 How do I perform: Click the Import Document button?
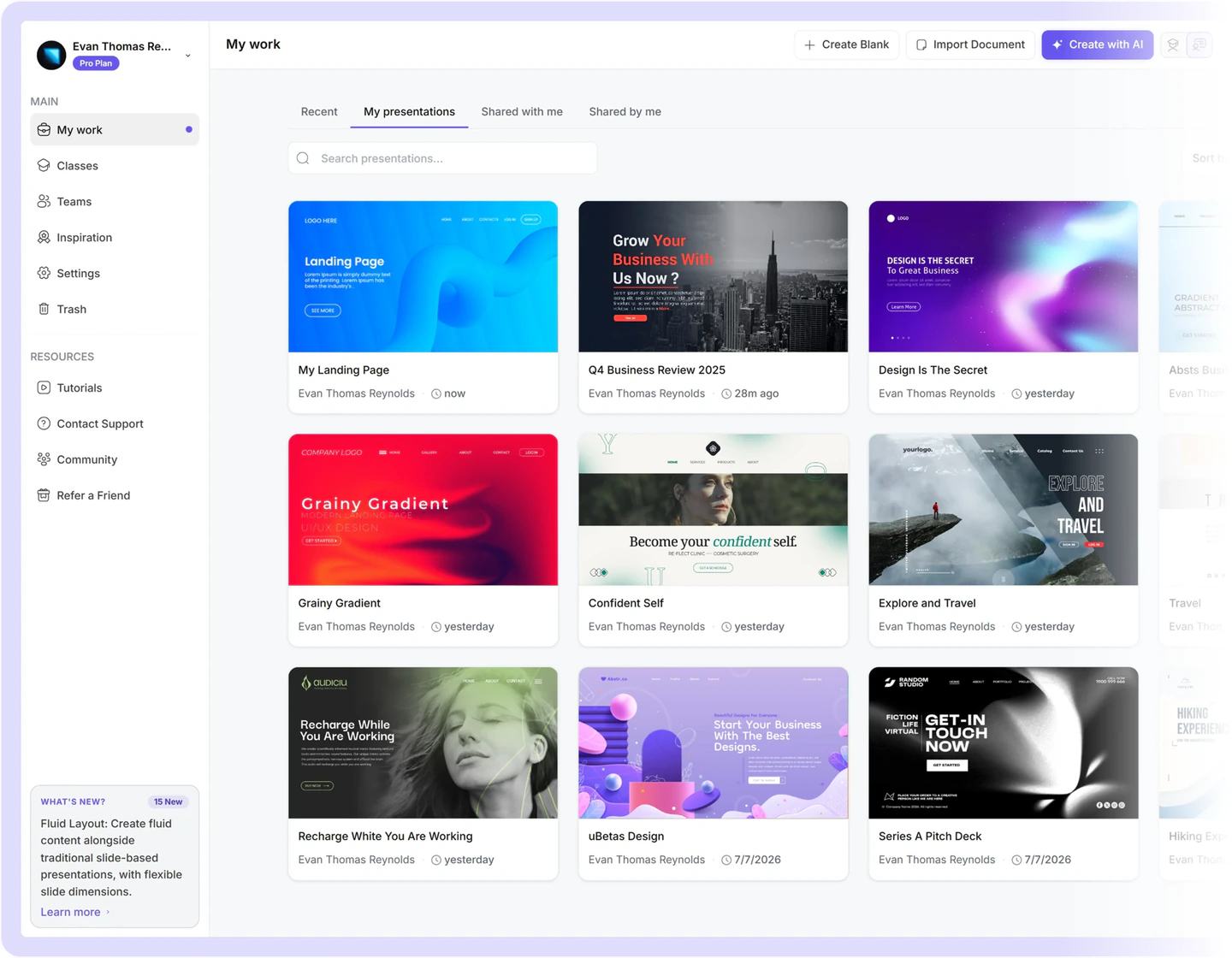coord(970,45)
